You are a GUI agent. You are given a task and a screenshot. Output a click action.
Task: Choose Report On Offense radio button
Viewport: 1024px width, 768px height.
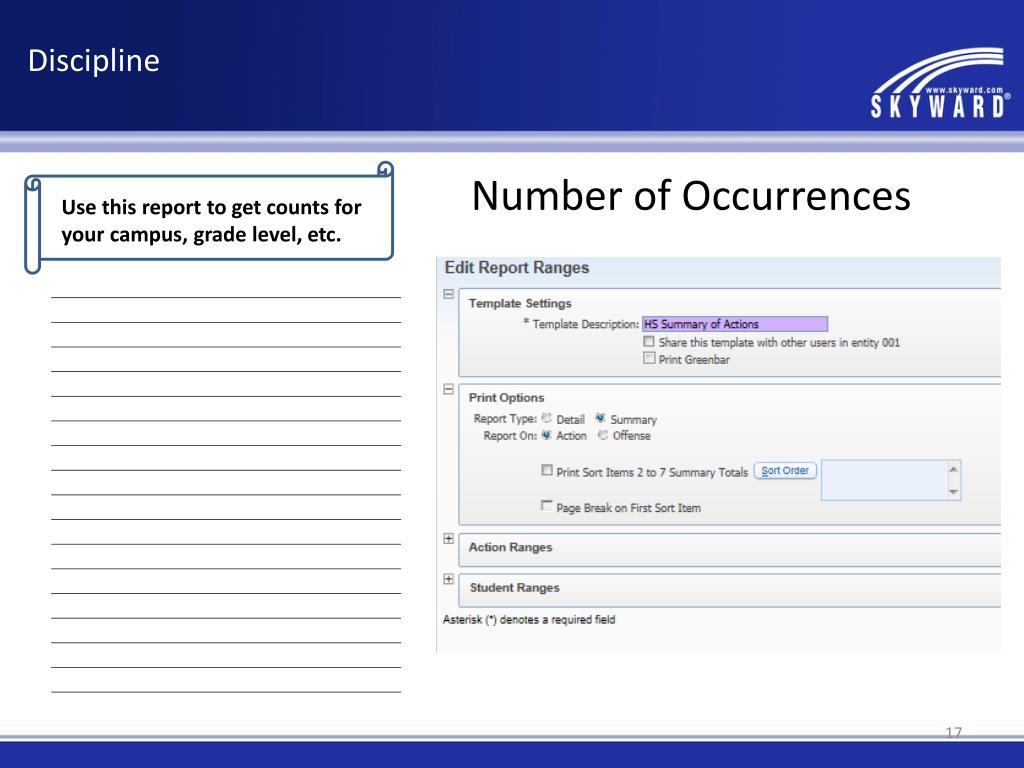coord(603,435)
